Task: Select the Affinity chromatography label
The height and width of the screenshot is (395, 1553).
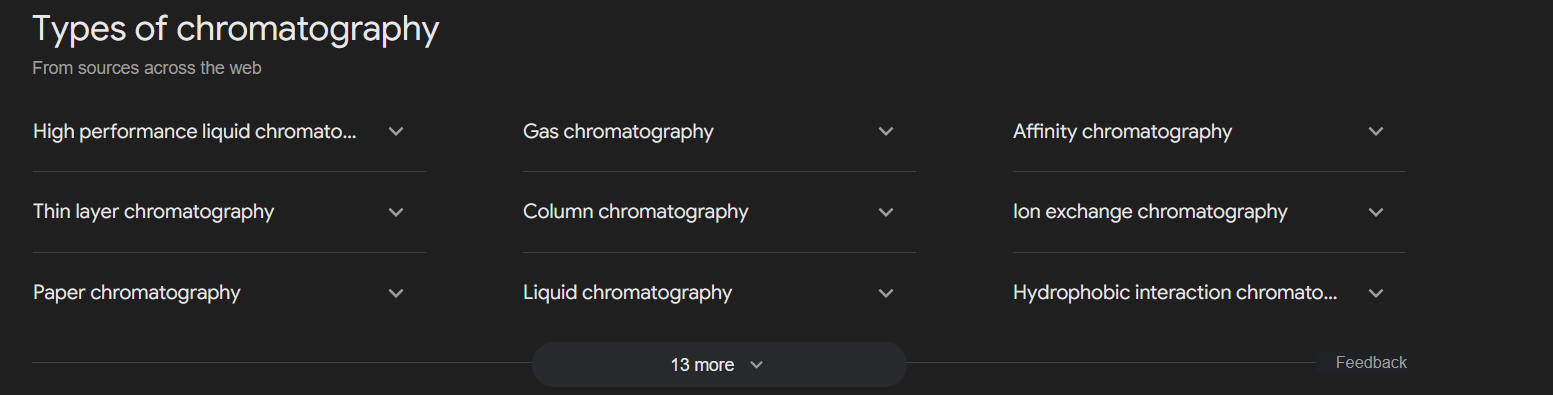Action: [x=1122, y=131]
